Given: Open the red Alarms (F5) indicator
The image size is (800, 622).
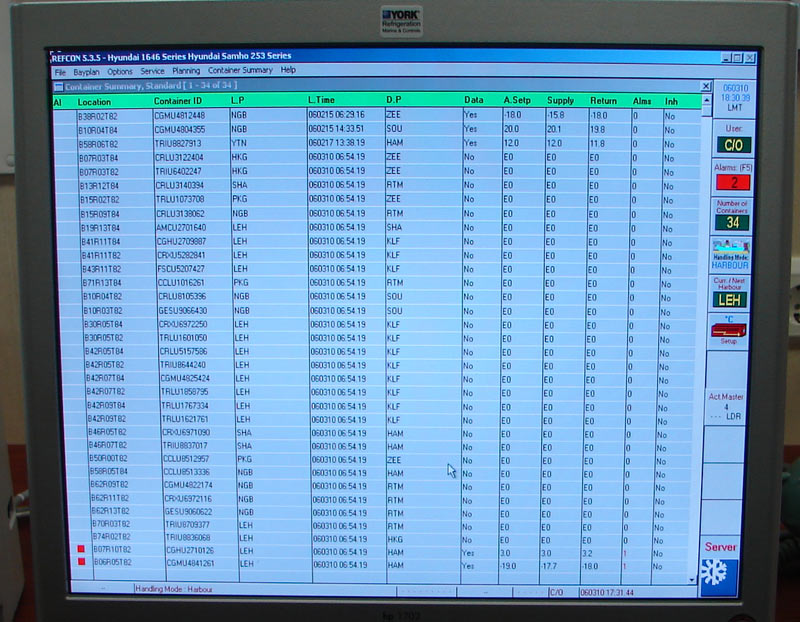Looking at the screenshot, I should (733, 182).
